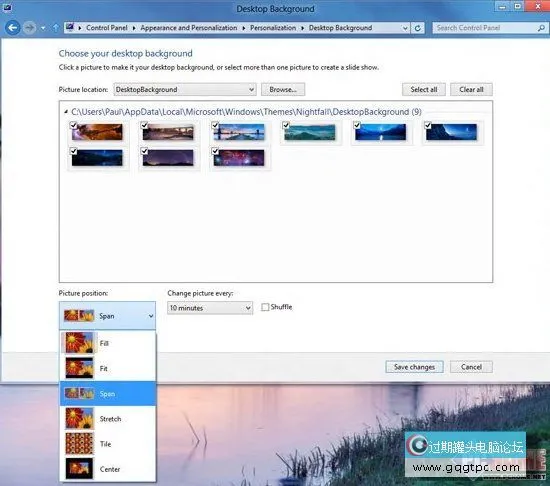Open the address bar history dropdown
Viewport: 550px width, 486px height.
405,28
